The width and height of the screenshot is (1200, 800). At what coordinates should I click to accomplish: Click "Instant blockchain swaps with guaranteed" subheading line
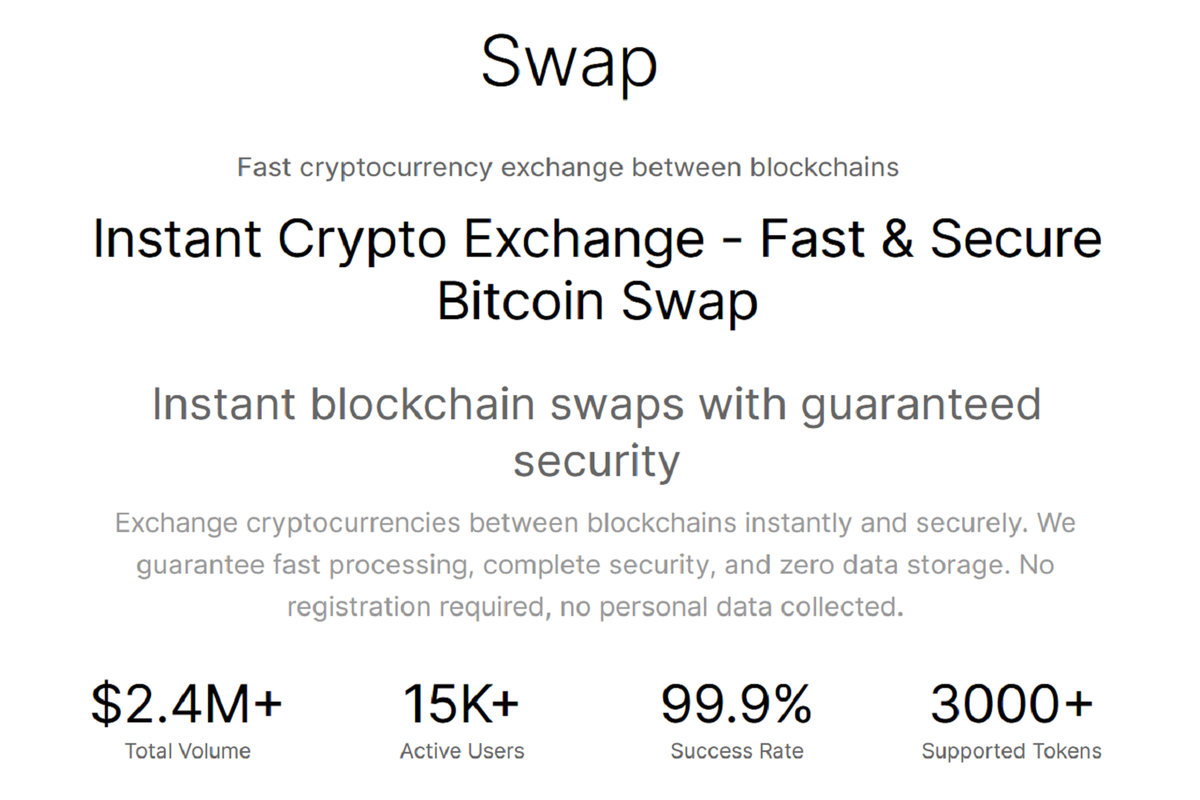[597, 405]
